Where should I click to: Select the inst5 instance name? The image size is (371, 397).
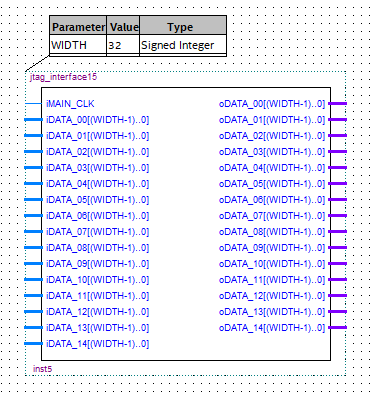[42, 369]
